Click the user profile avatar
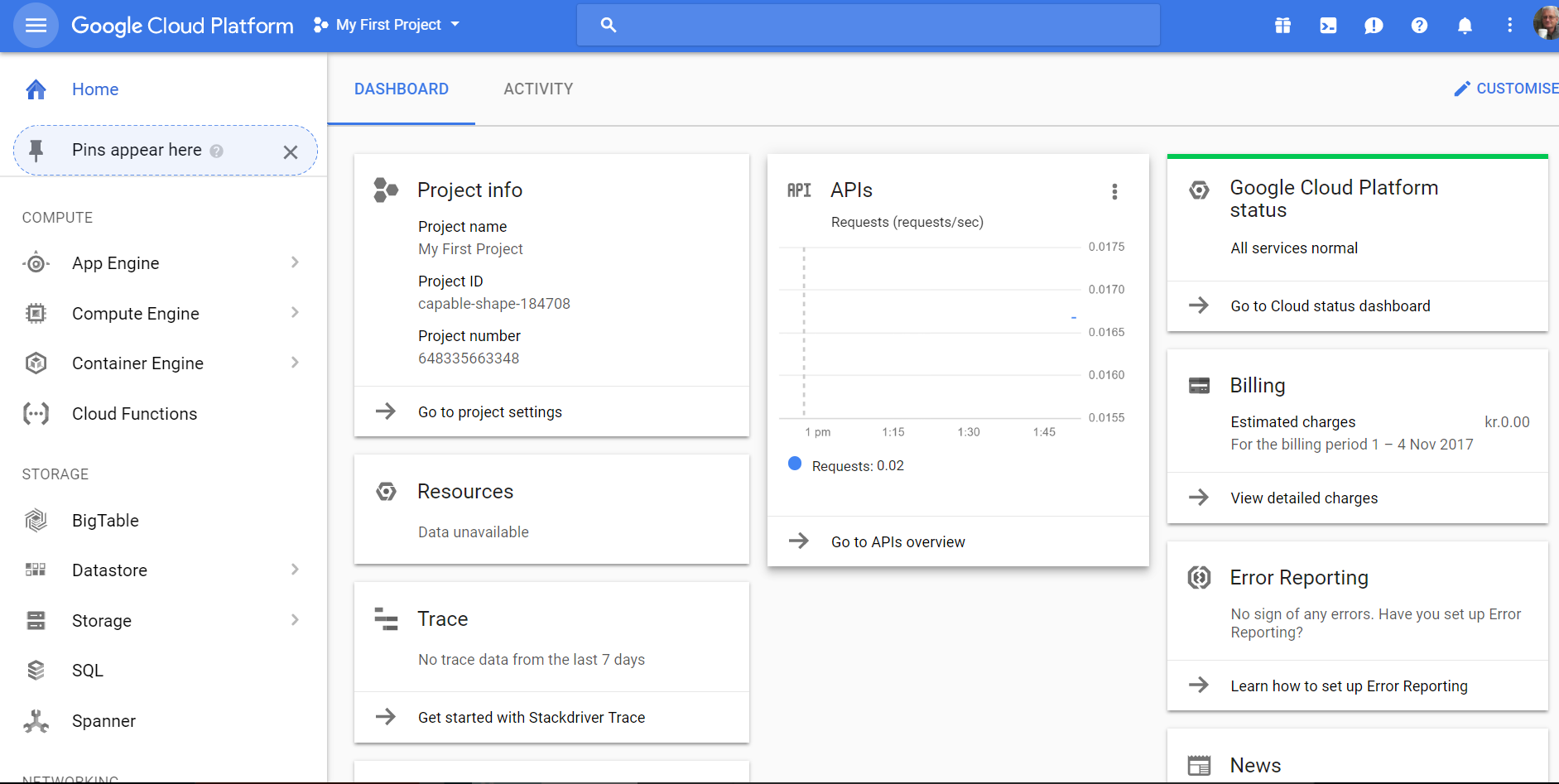 point(1546,24)
